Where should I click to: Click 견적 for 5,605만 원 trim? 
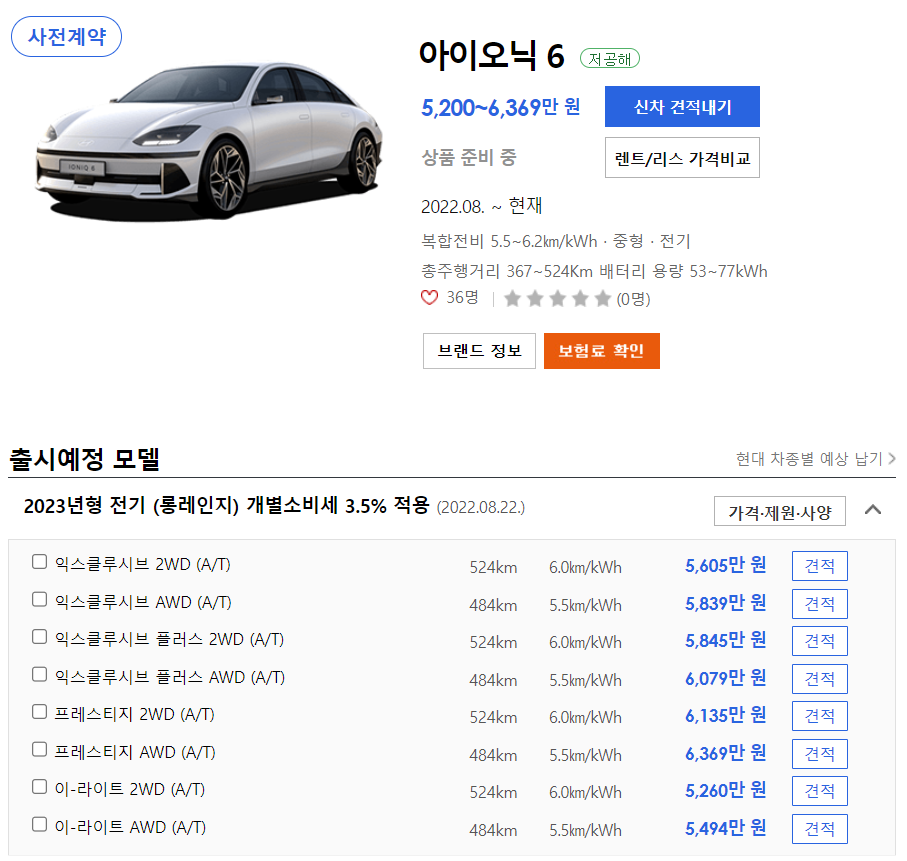click(820, 566)
